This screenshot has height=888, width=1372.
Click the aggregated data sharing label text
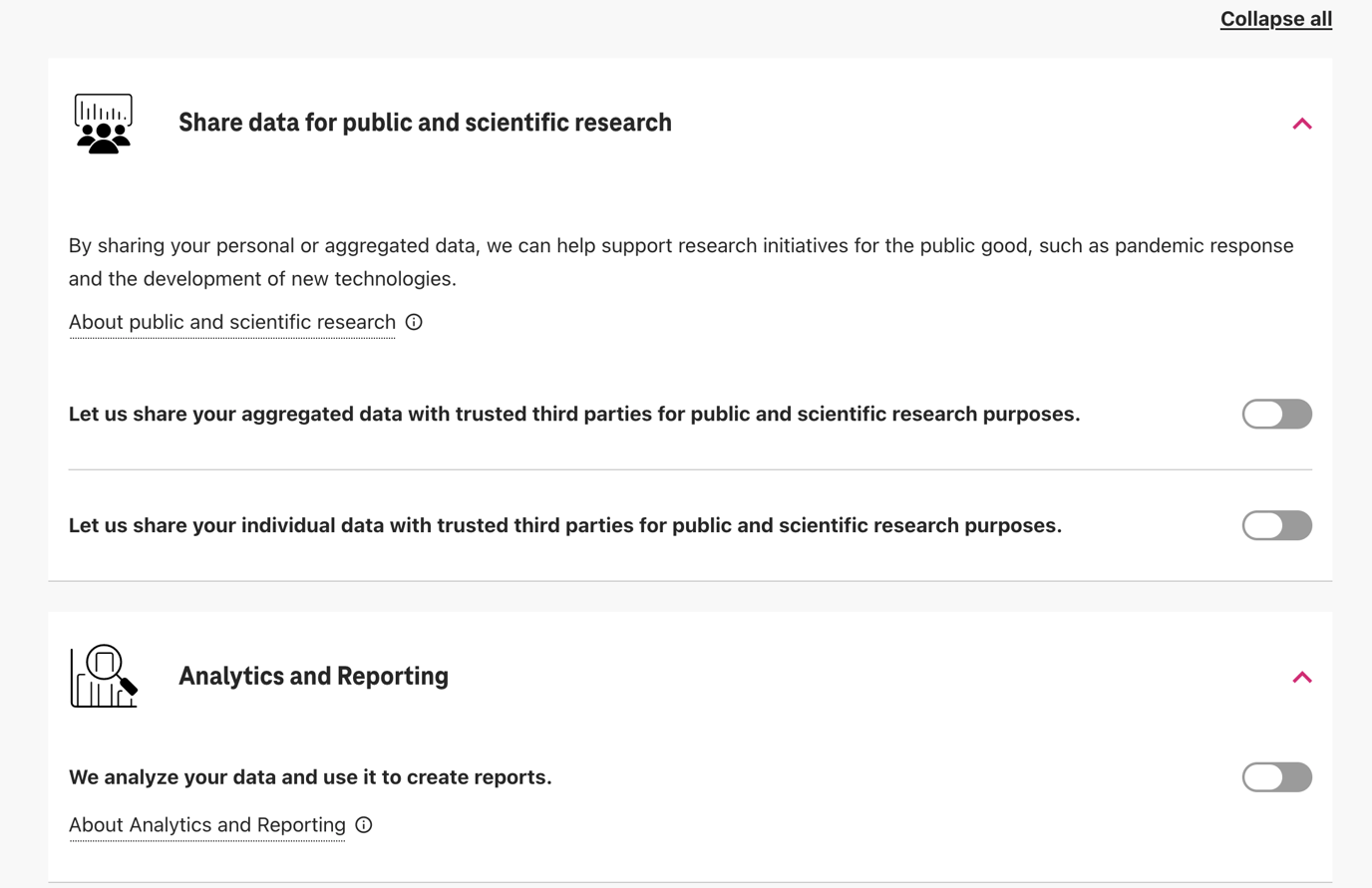click(574, 414)
